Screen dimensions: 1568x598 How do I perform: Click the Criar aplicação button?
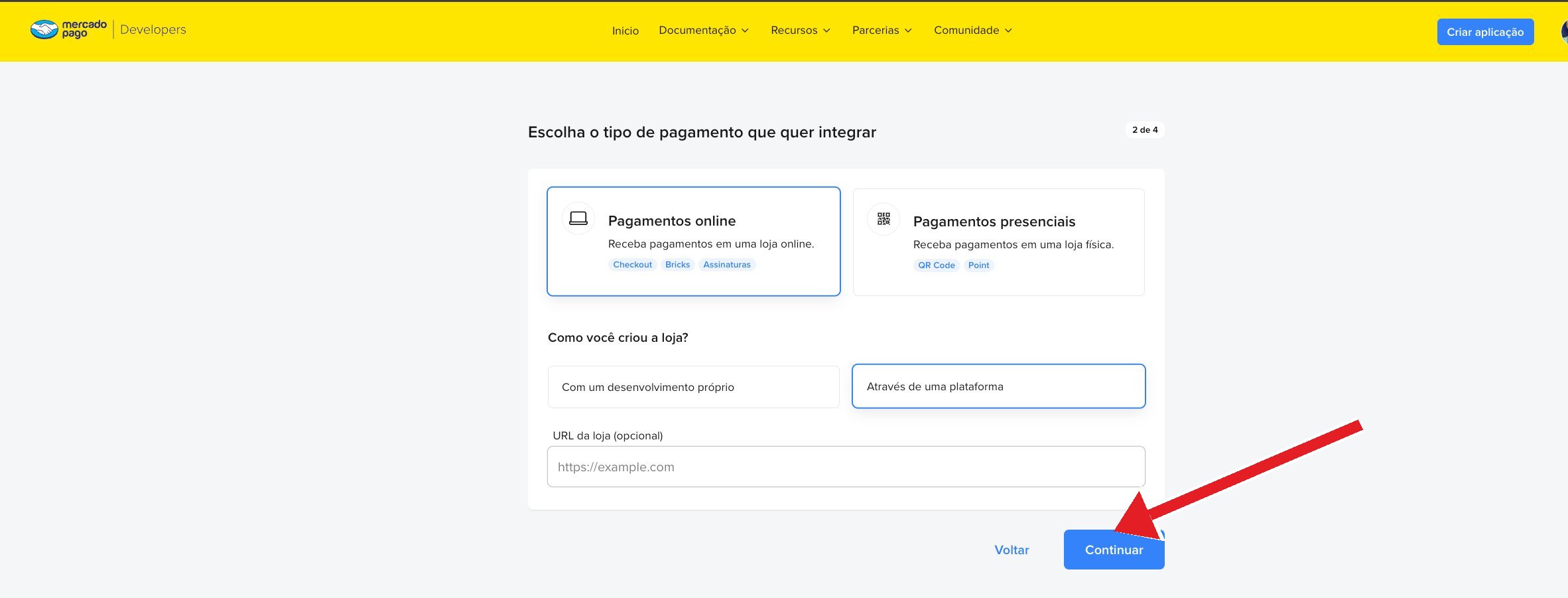pyautogui.click(x=1485, y=32)
